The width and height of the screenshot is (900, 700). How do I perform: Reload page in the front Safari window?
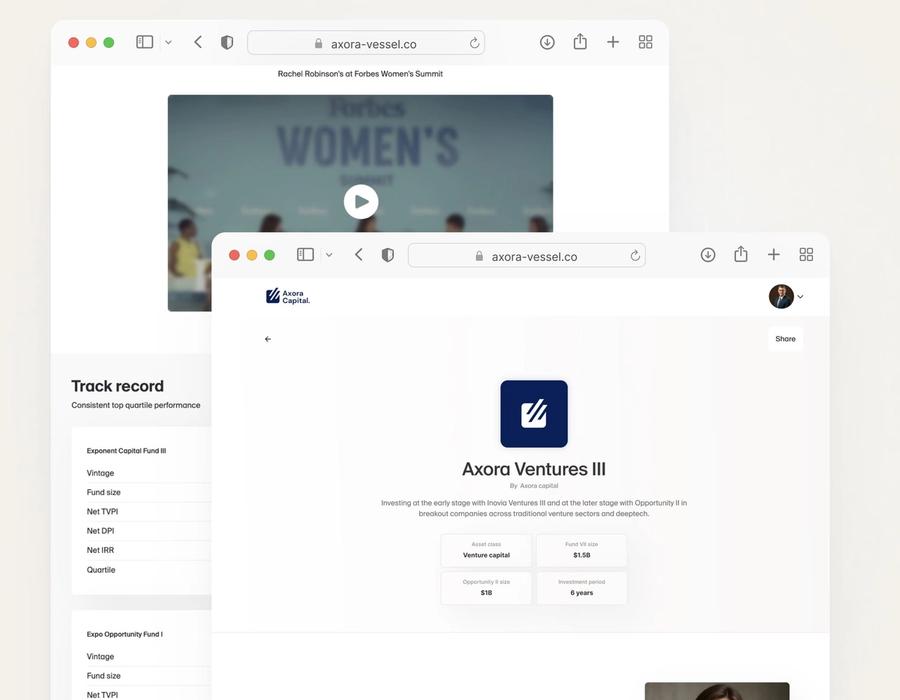tap(635, 255)
